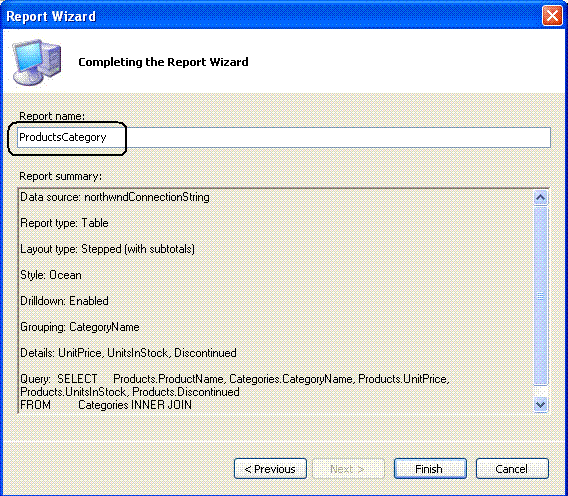Click the computer wizard icon
The height and width of the screenshot is (496, 568).
coord(37,62)
